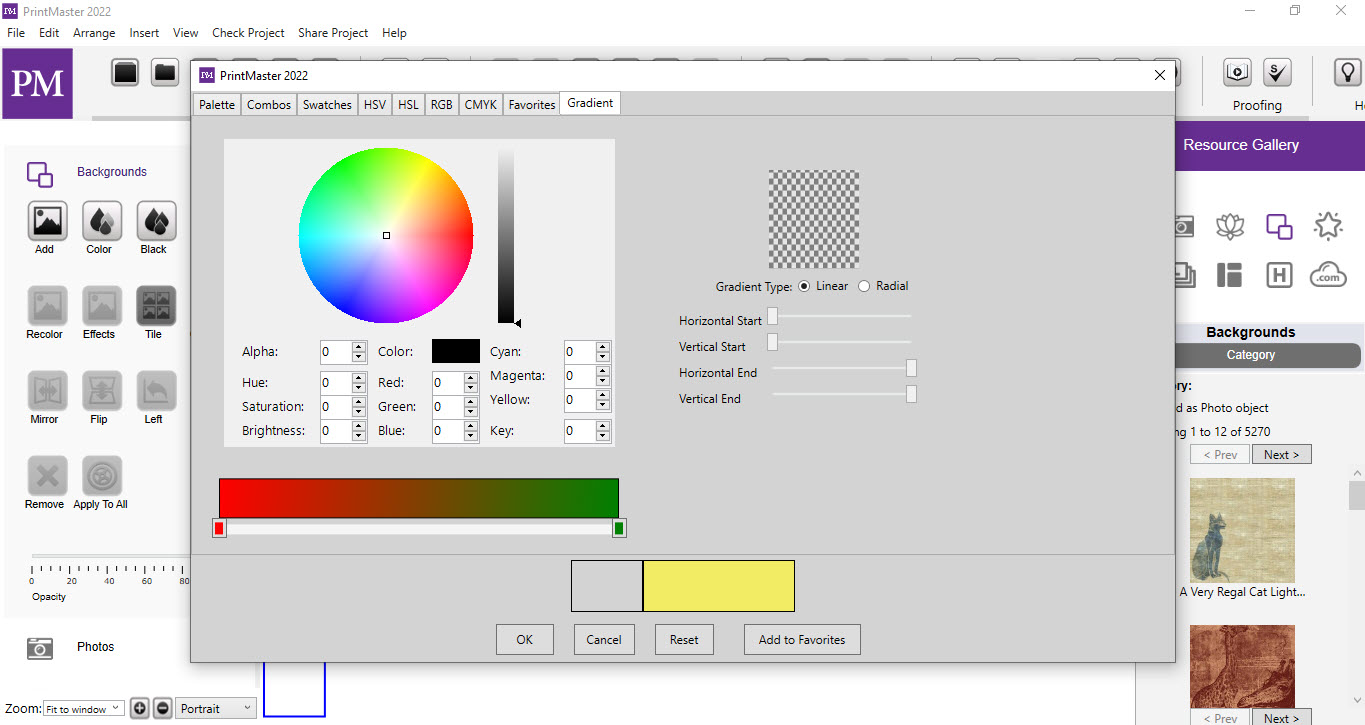Click the Cancel button

[604, 640]
